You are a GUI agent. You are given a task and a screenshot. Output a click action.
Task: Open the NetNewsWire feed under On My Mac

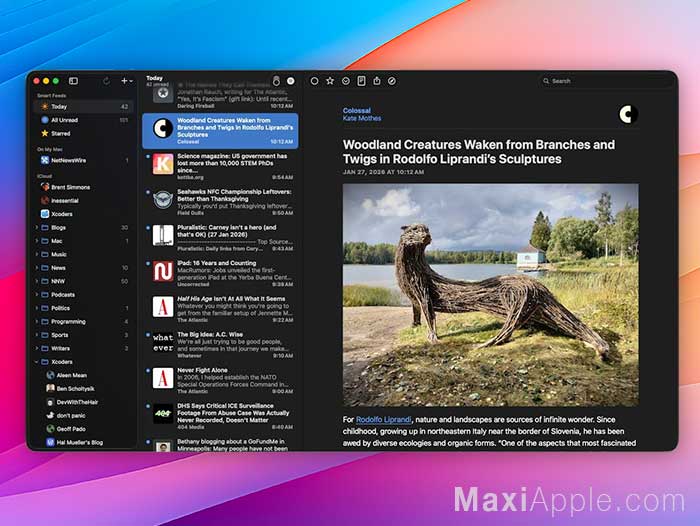pos(84,160)
